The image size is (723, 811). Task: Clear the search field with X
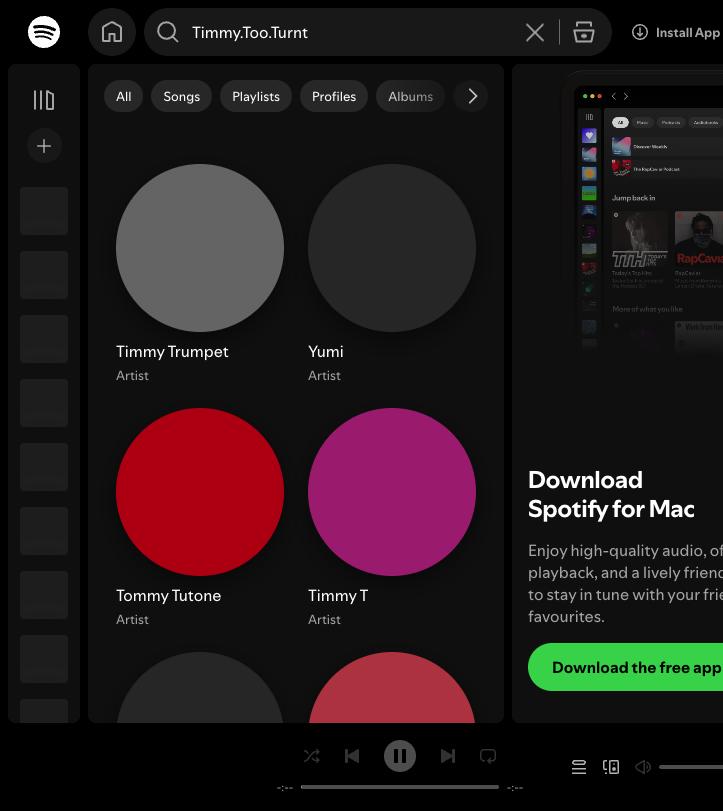(x=535, y=33)
